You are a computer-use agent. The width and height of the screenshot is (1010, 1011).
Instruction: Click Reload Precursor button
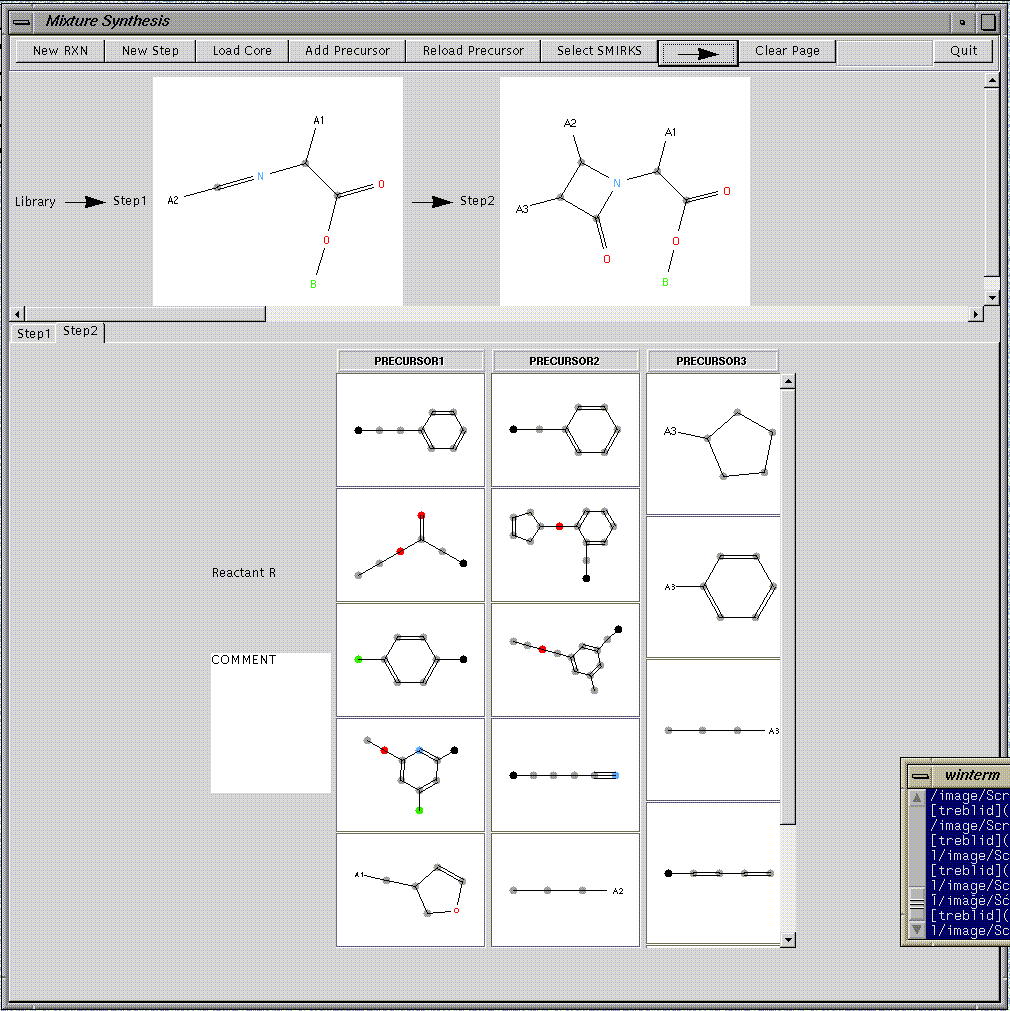click(473, 51)
